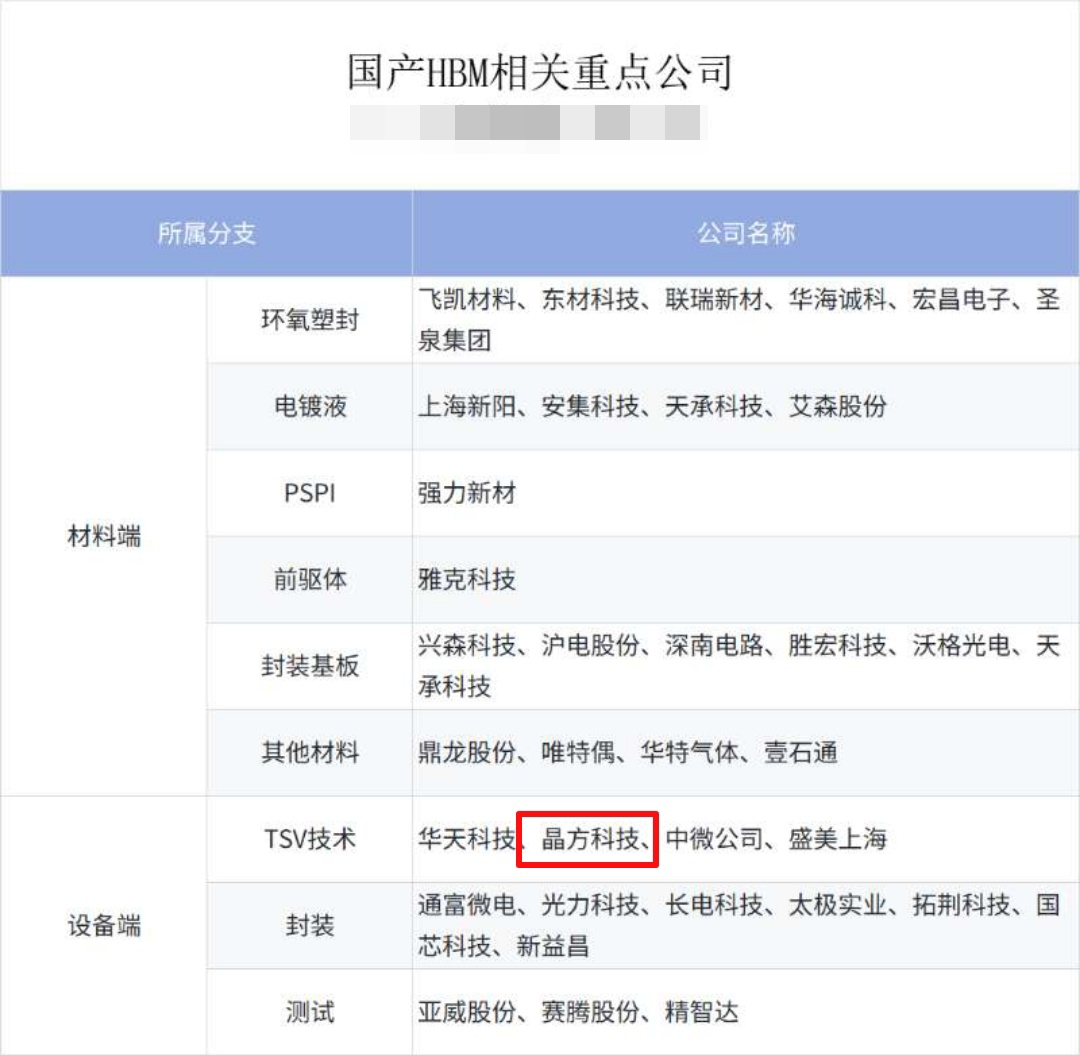Select company name 沪电股份
The height and width of the screenshot is (1055, 1080).
590,645
